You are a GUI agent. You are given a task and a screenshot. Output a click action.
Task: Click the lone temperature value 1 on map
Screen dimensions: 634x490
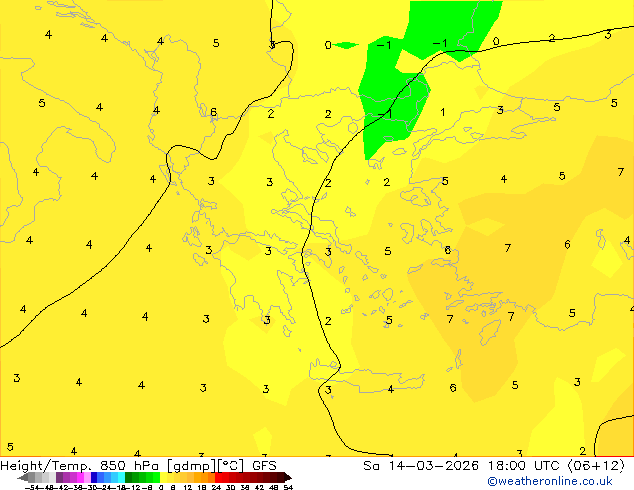tap(443, 112)
